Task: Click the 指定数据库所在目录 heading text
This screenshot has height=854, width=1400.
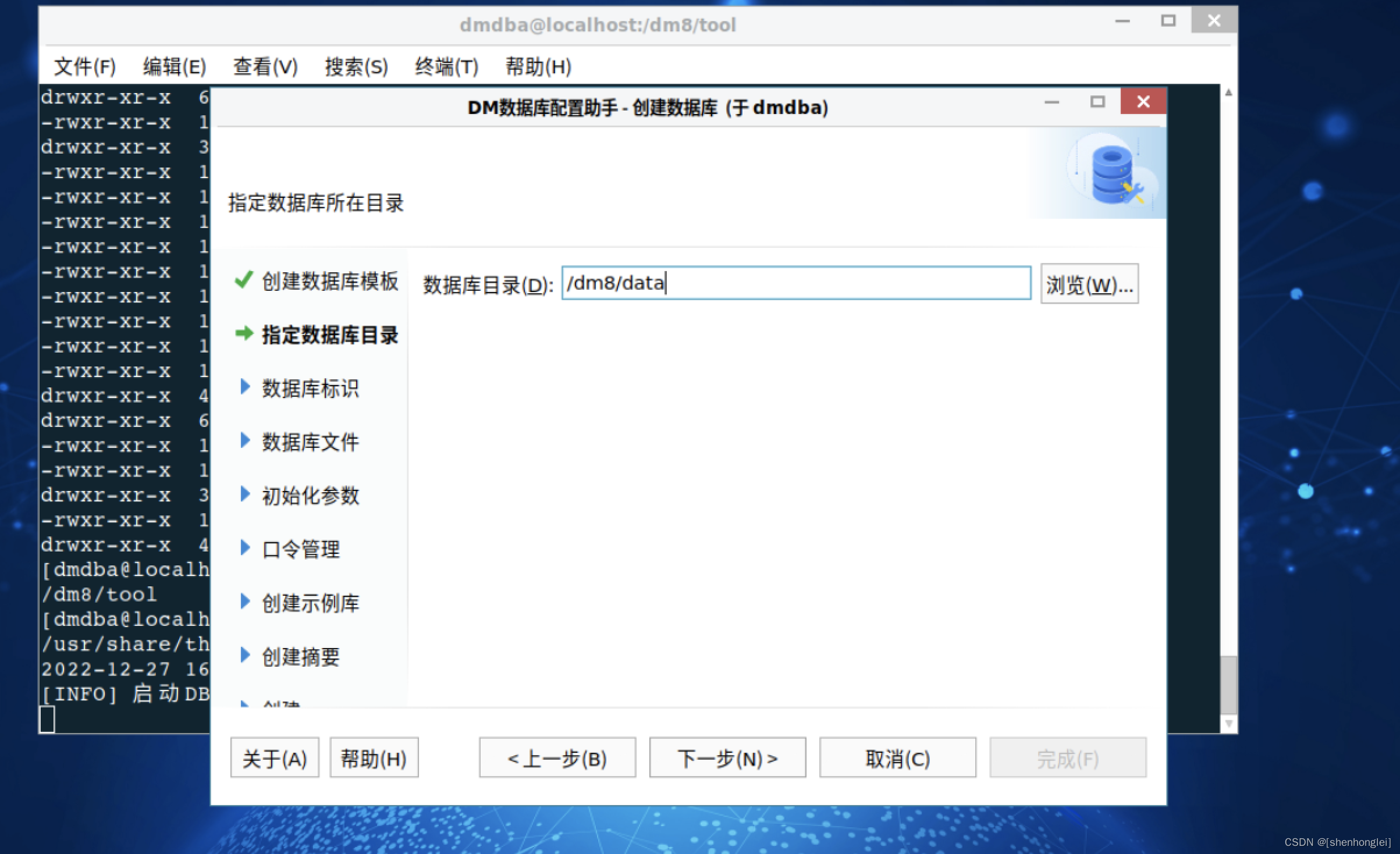Action: [x=316, y=203]
